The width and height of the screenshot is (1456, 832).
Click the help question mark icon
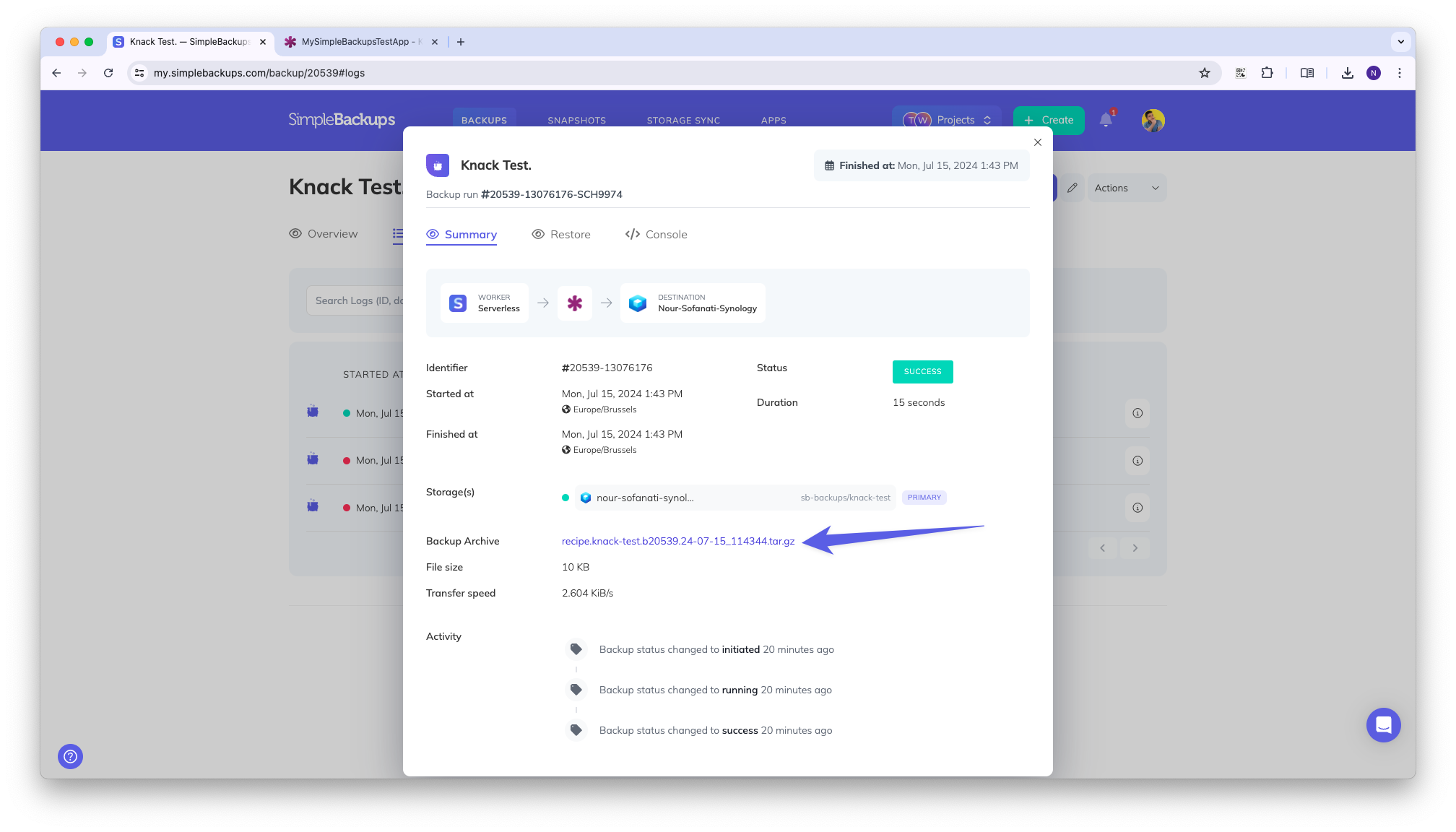click(x=70, y=756)
